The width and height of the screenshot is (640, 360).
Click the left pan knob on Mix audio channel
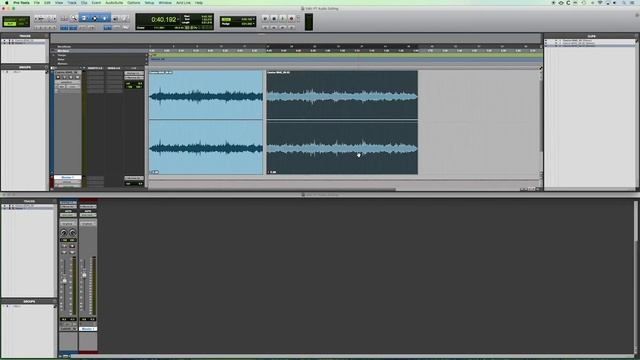64,233
